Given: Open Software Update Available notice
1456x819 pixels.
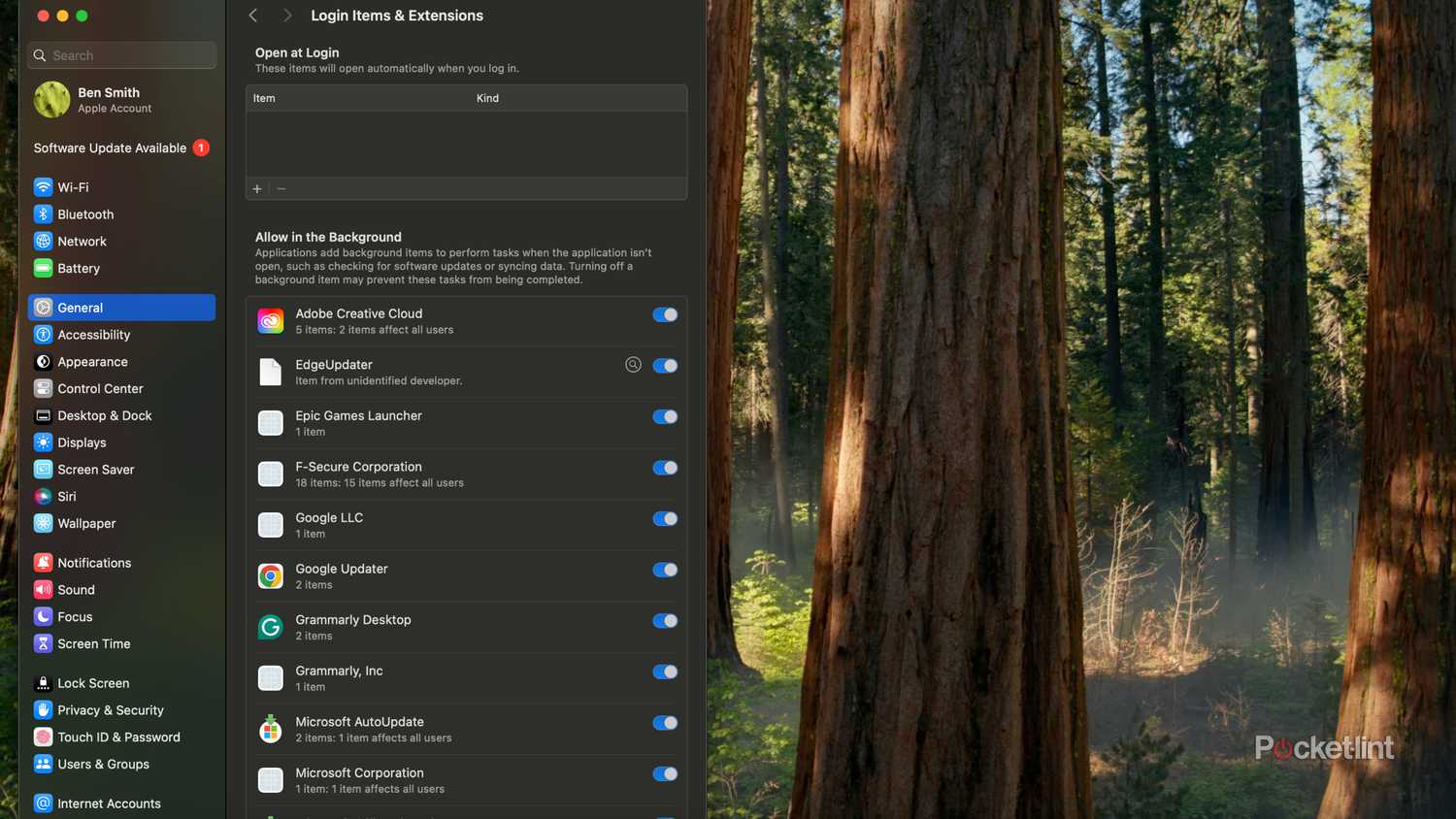Looking at the screenshot, I should (121, 148).
